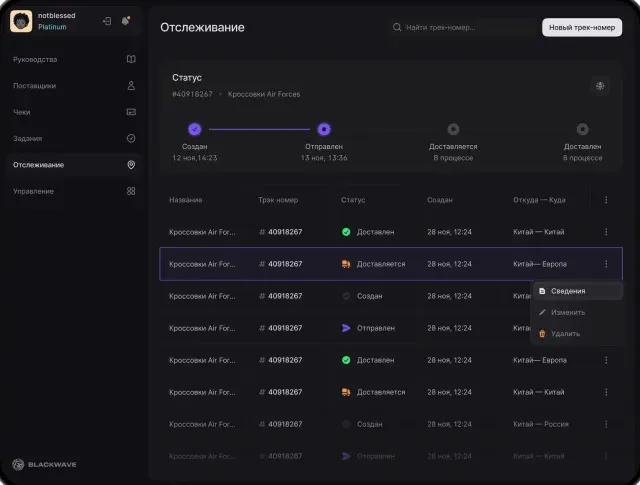
Task: Click the notblessed profile avatar
Action: [x=21, y=21]
